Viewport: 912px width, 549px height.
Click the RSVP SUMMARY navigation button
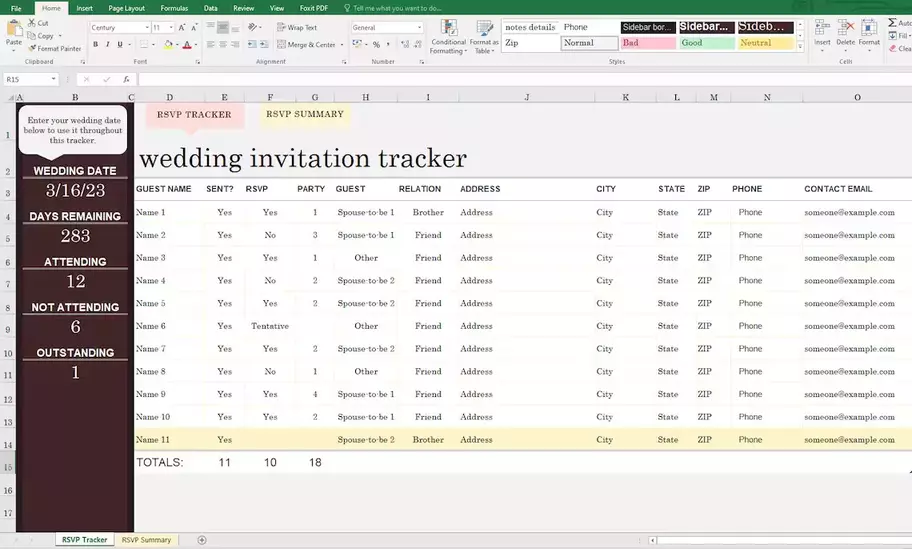[305, 114]
